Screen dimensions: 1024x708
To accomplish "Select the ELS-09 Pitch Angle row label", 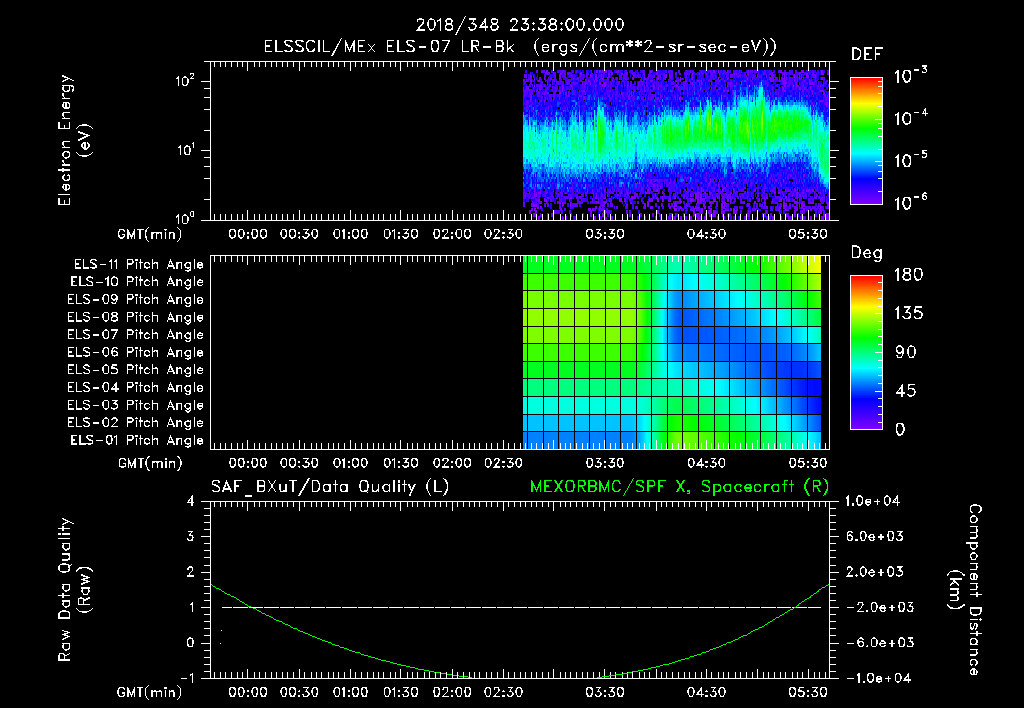I will click(136, 300).
